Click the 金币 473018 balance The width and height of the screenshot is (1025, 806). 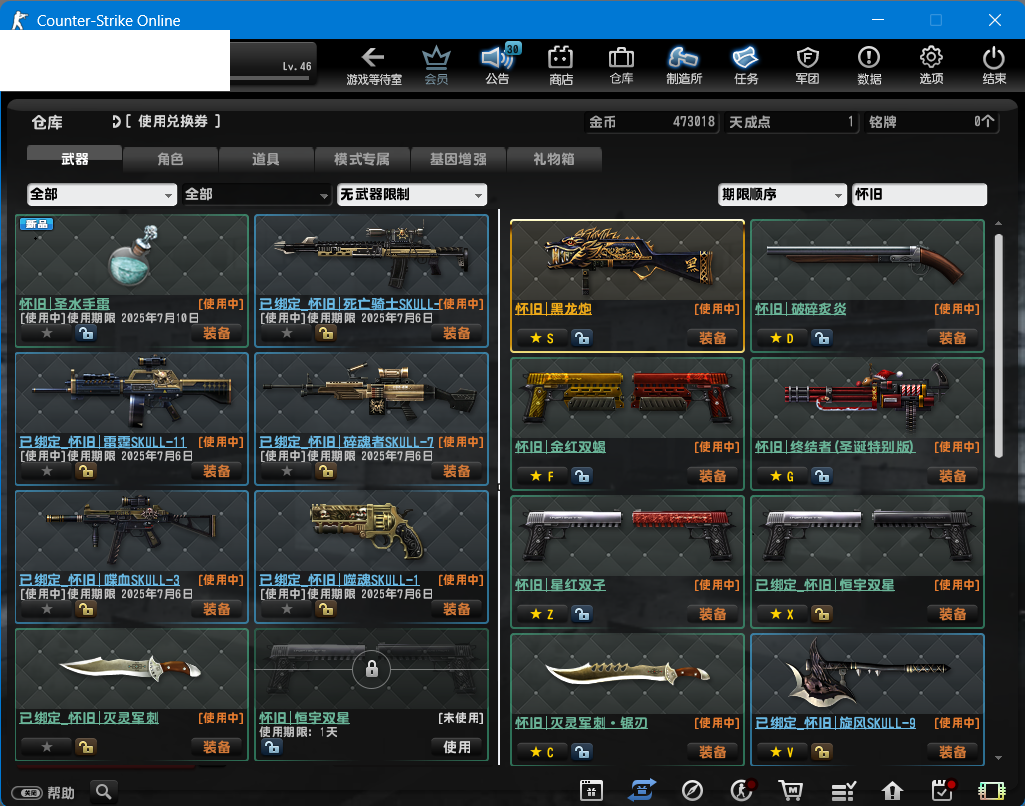tap(651, 122)
